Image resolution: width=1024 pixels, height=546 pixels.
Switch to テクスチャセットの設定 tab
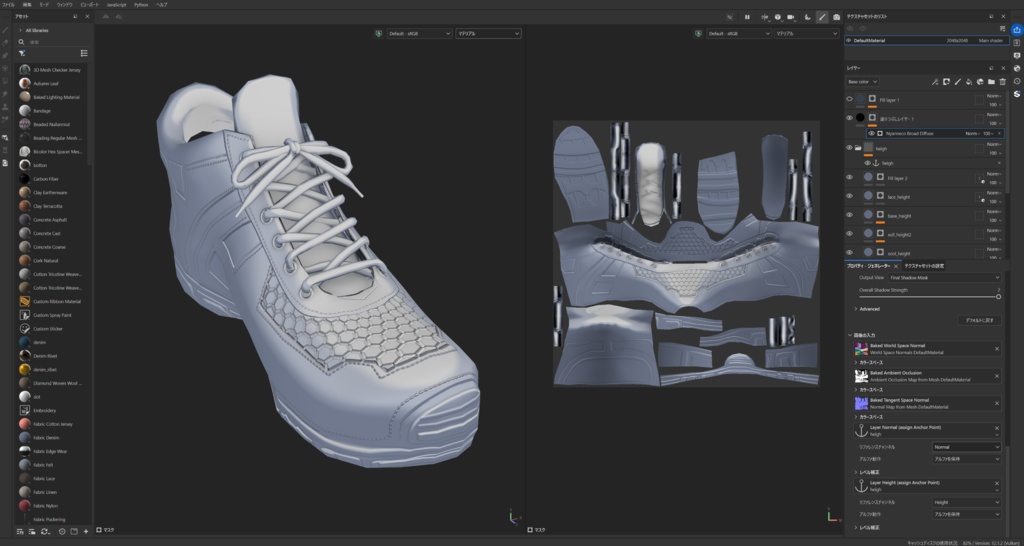[924, 266]
